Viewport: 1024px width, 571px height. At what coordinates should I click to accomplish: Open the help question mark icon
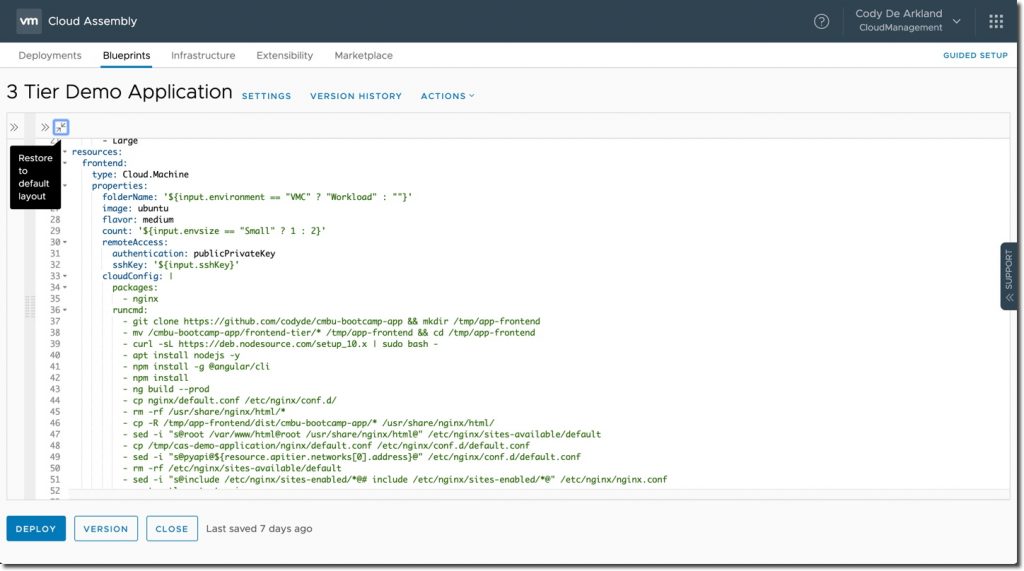821,21
